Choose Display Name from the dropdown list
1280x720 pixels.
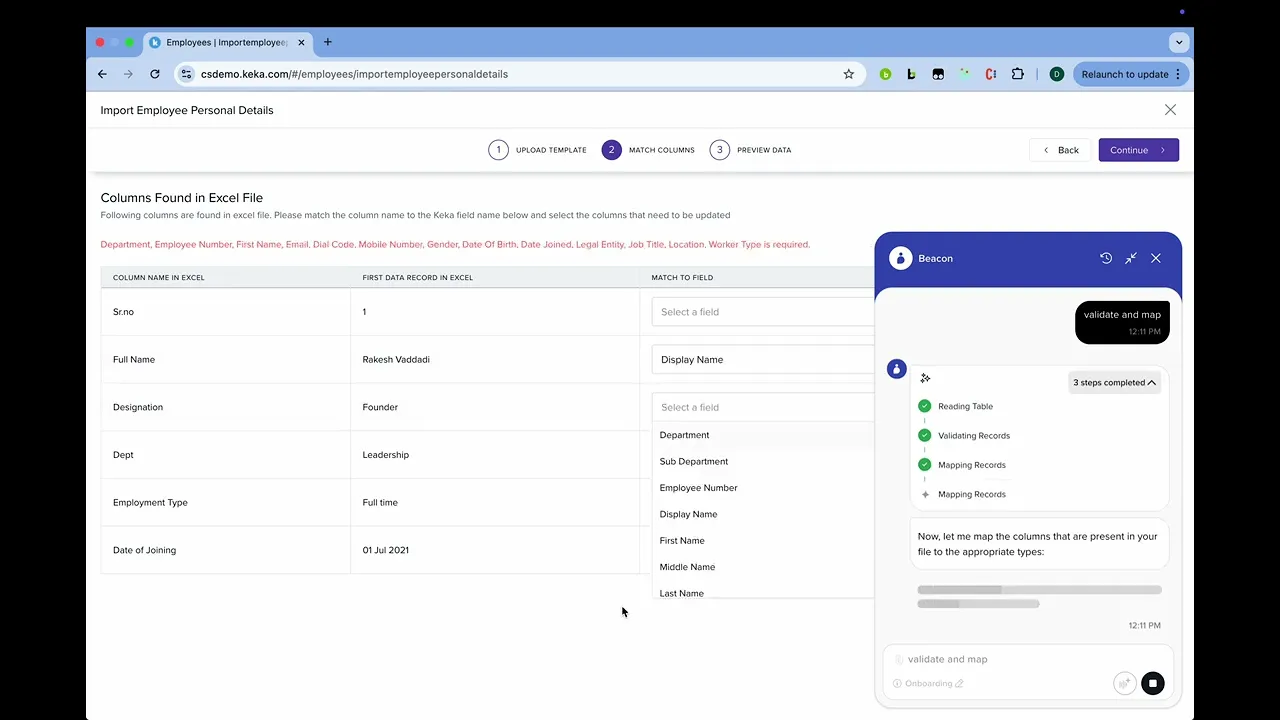(763, 514)
